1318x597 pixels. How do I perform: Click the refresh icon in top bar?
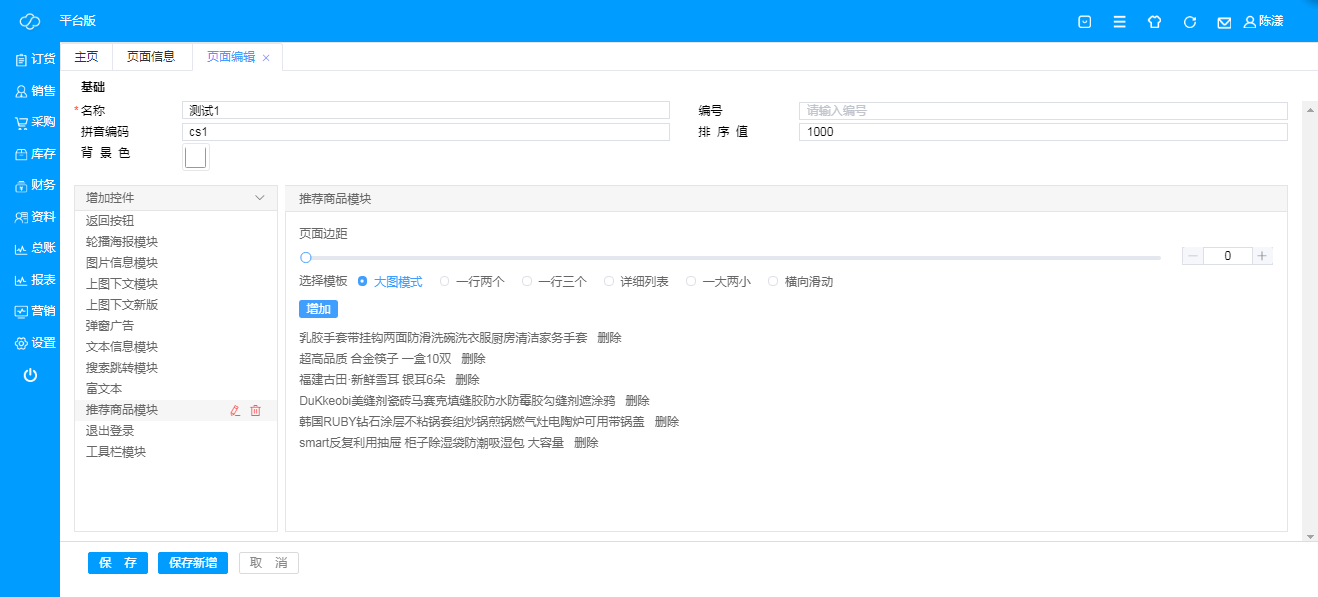1190,22
